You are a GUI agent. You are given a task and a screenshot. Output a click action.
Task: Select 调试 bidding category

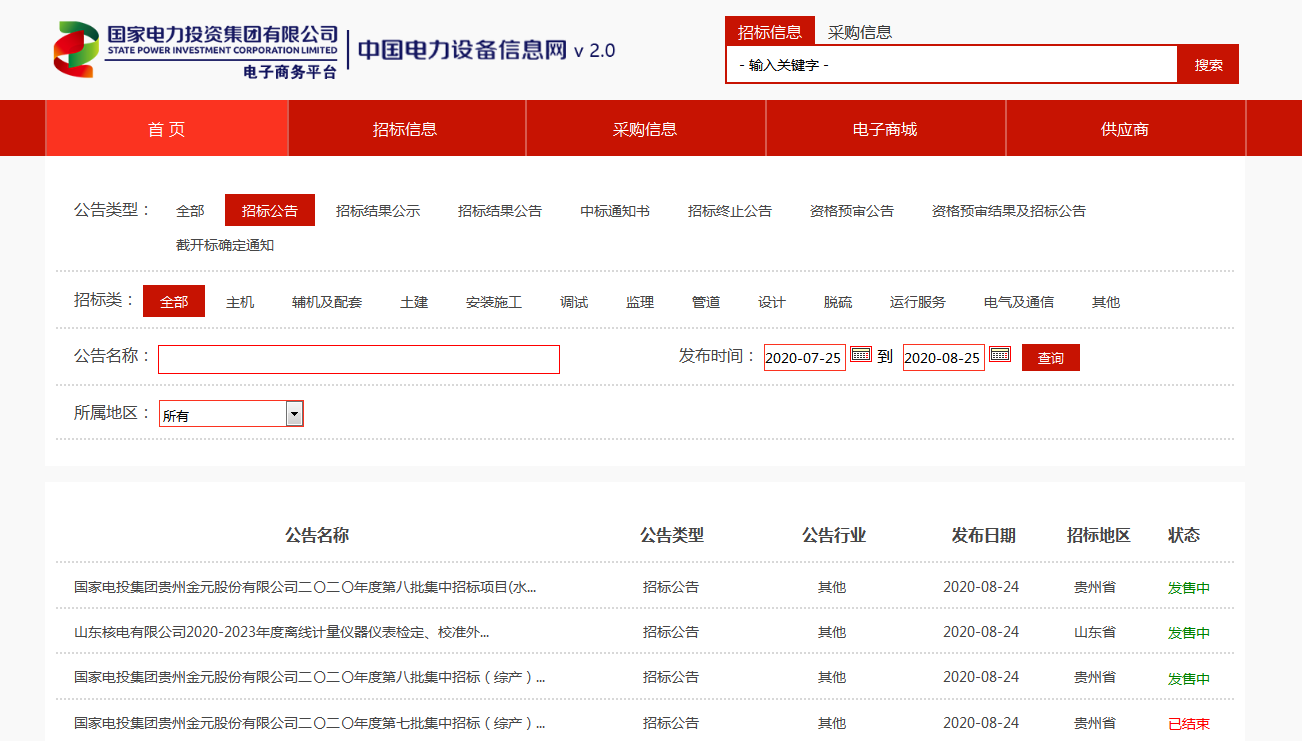pyautogui.click(x=574, y=302)
